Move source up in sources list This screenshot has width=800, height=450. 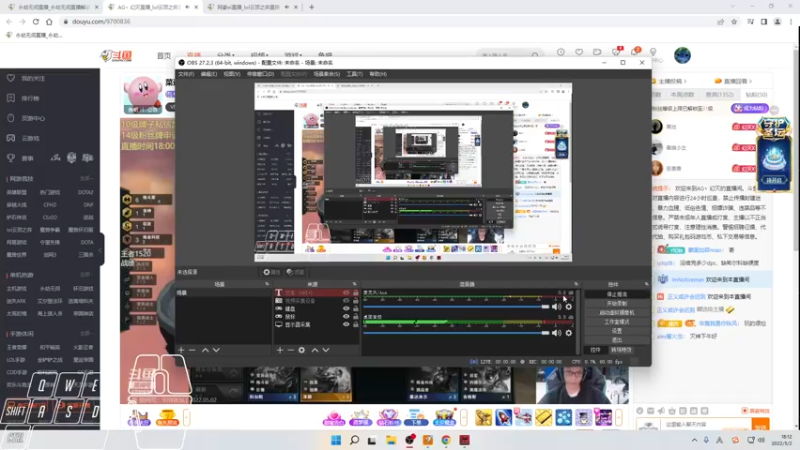(x=315, y=350)
